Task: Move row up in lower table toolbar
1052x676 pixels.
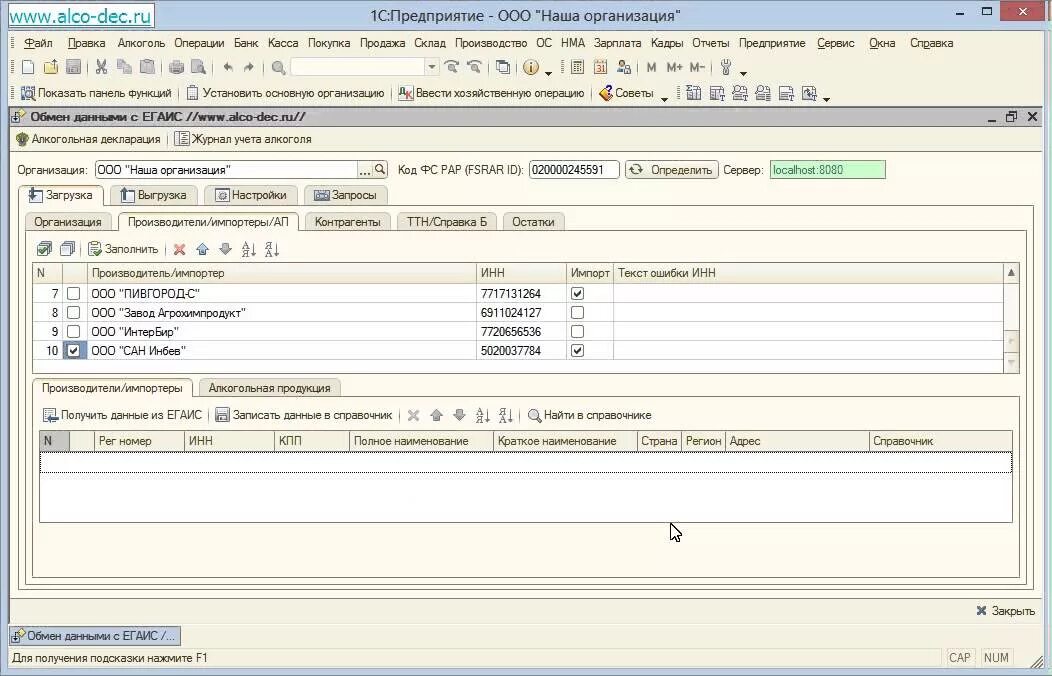Action: coord(436,416)
